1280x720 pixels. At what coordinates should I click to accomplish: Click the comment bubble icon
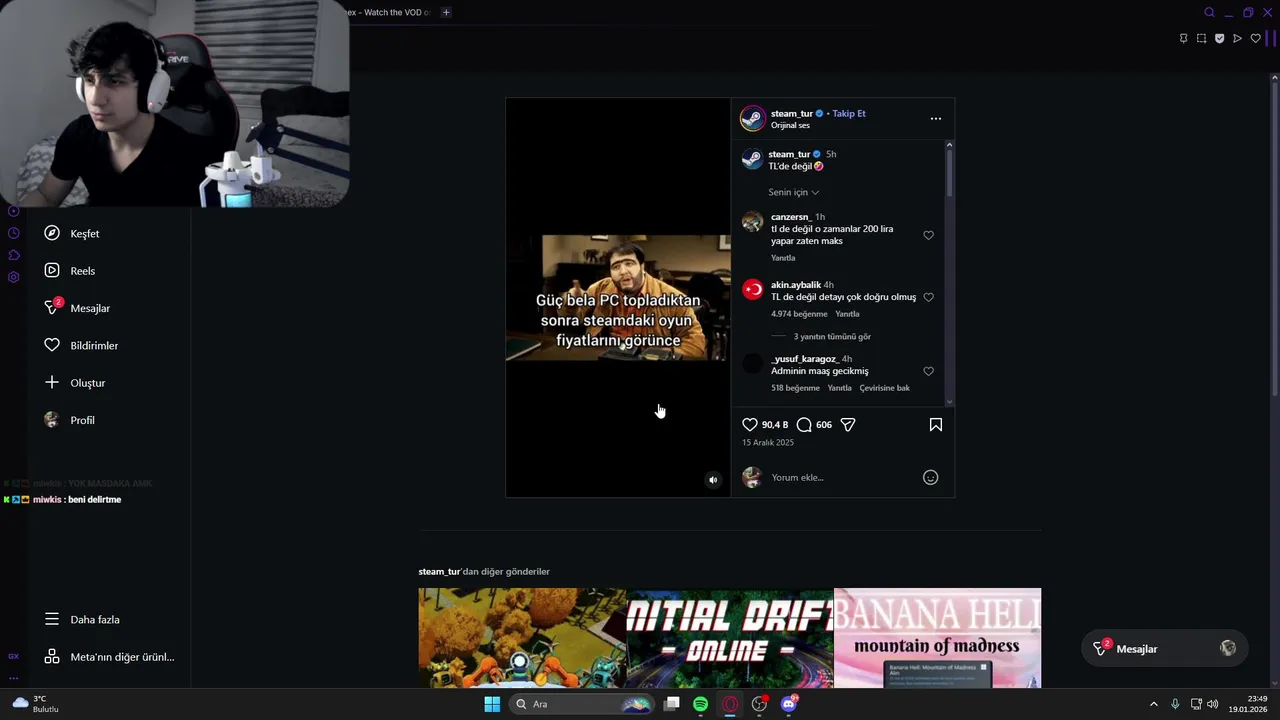804,425
